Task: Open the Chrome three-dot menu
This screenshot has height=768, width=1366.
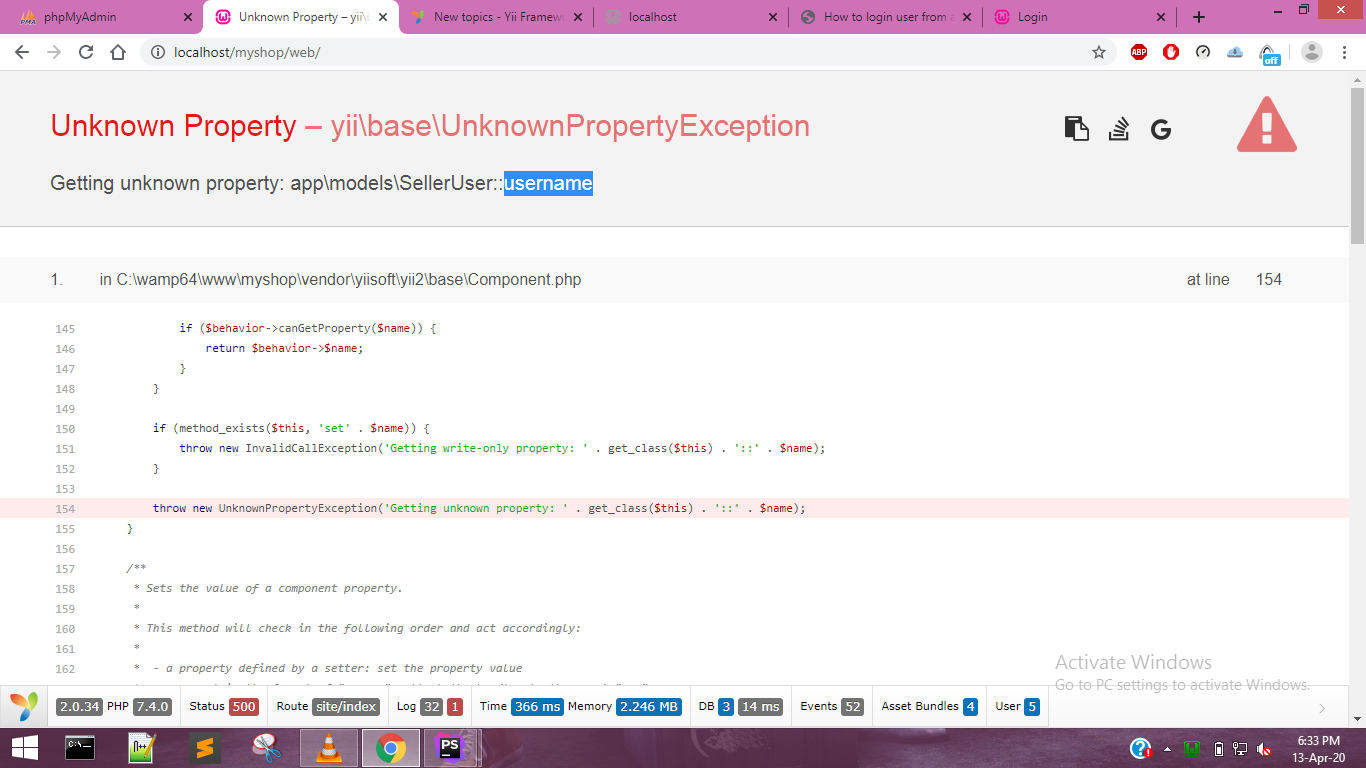Action: [x=1345, y=52]
